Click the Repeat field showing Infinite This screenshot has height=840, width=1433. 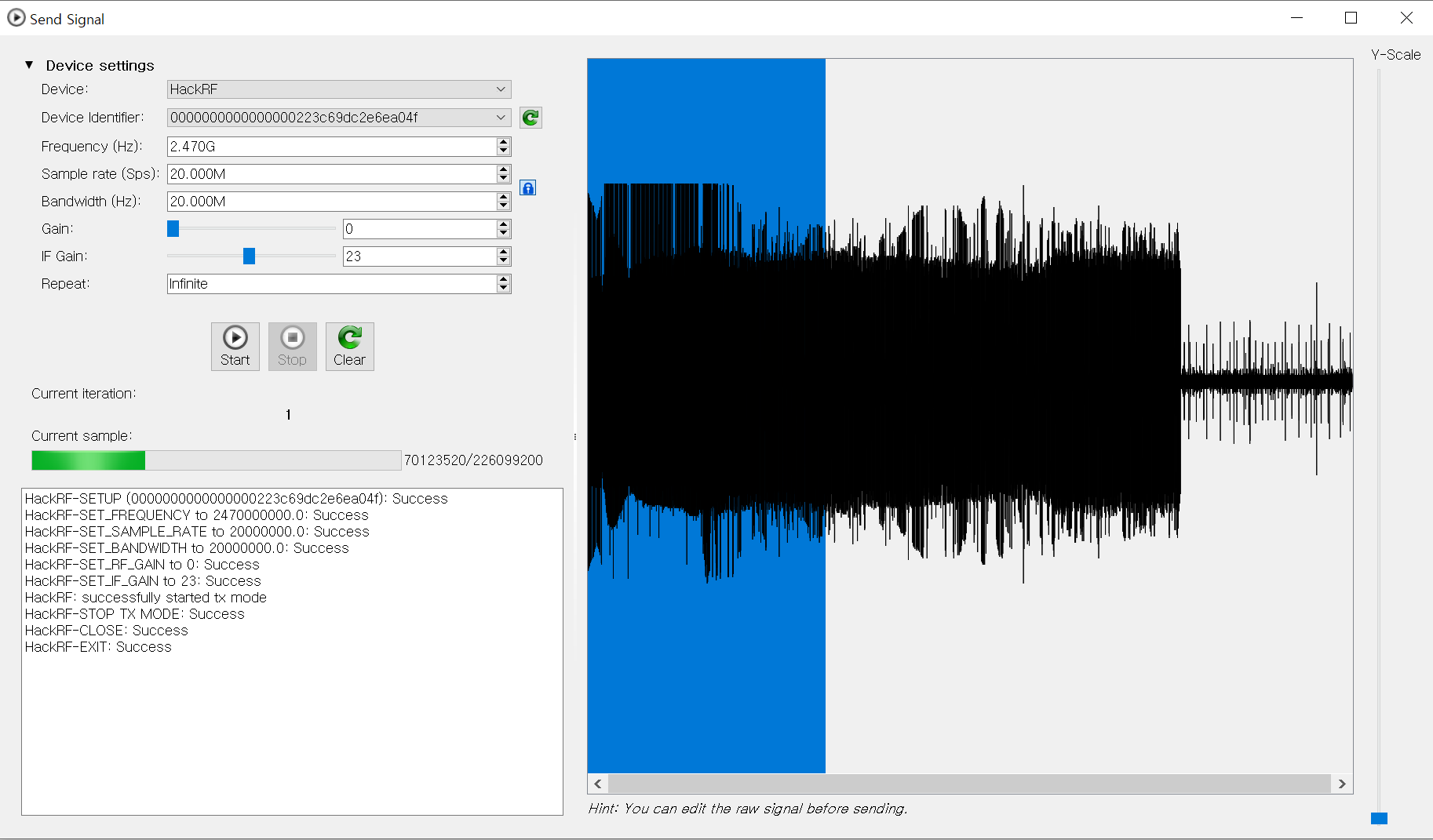pos(332,284)
